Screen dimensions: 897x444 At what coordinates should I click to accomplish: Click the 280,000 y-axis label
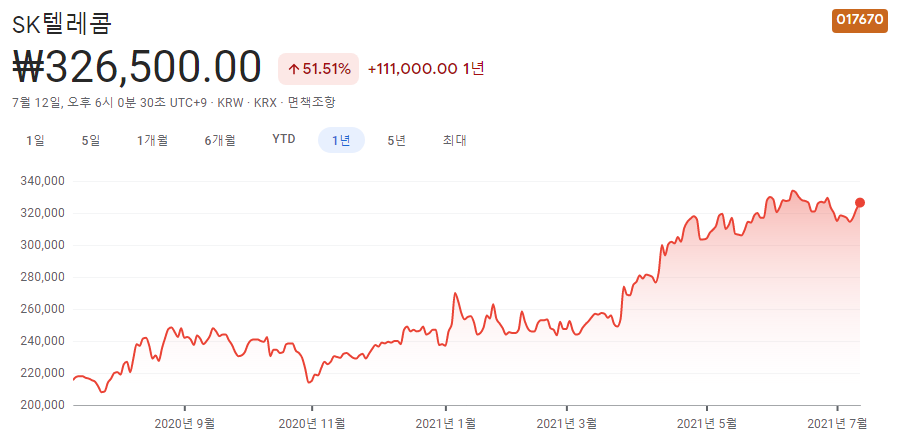tap(43, 278)
